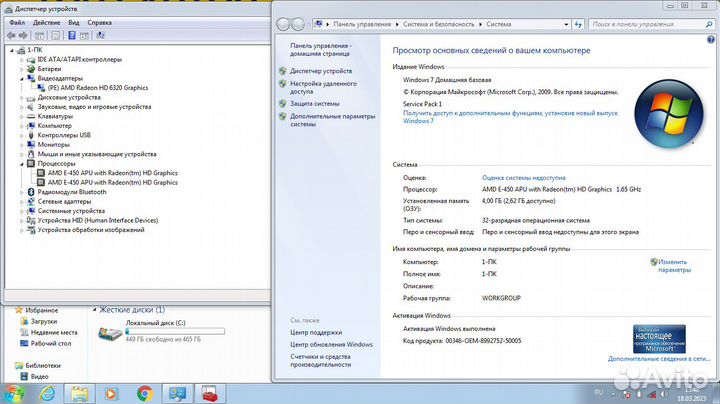Click the help question mark icon in System window
This screenshot has width=720, height=404.
tap(711, 40)
